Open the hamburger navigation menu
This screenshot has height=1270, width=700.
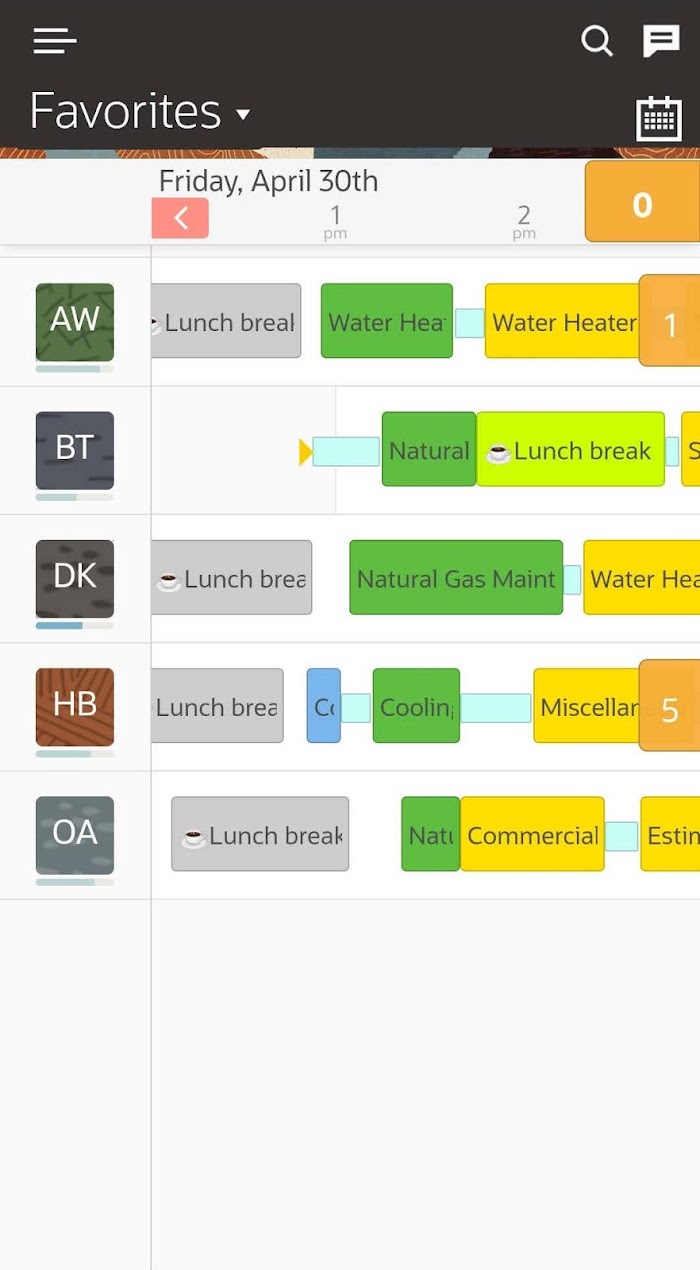55,41
